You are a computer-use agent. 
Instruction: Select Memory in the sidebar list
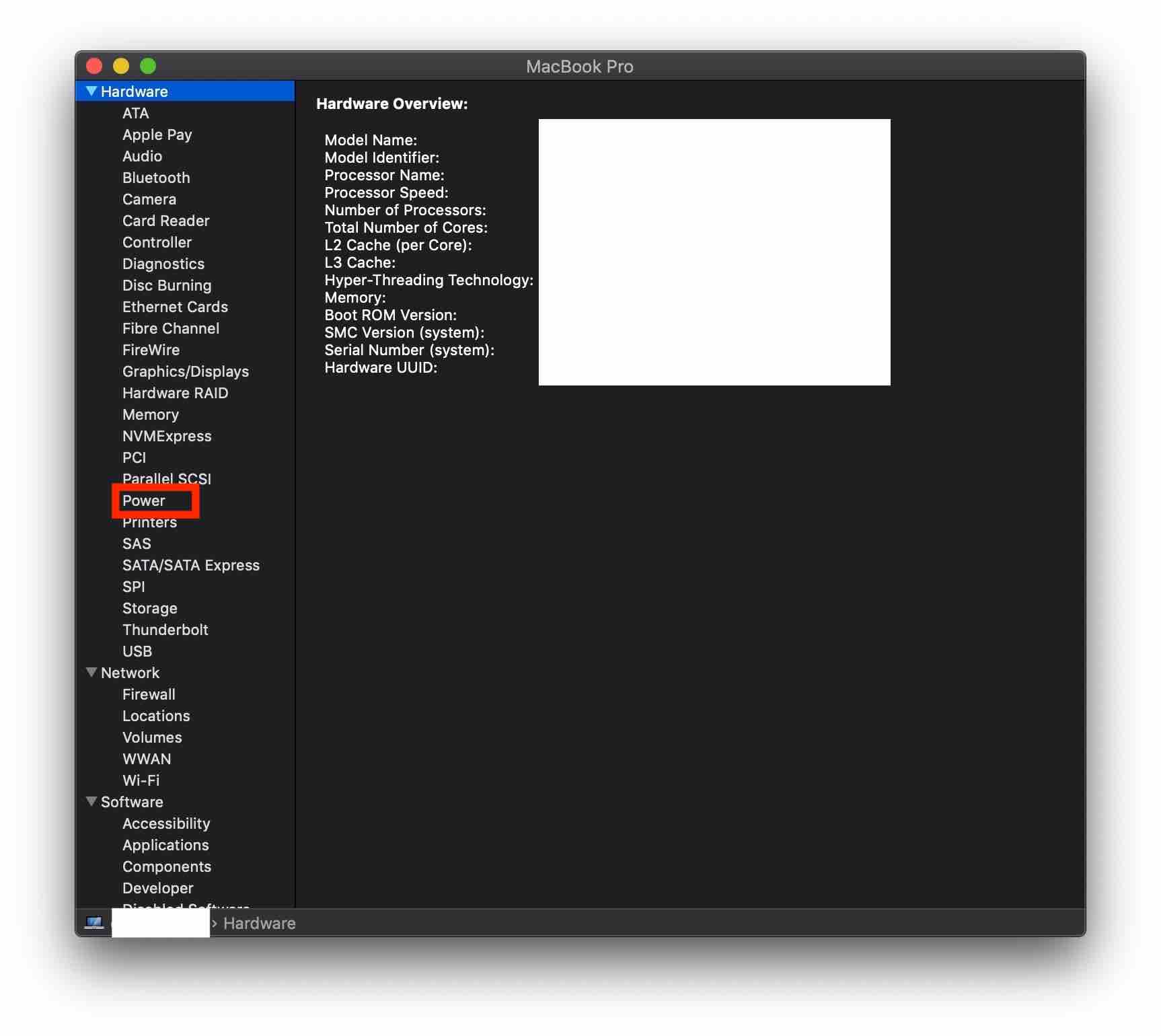[x=151, y=414]
